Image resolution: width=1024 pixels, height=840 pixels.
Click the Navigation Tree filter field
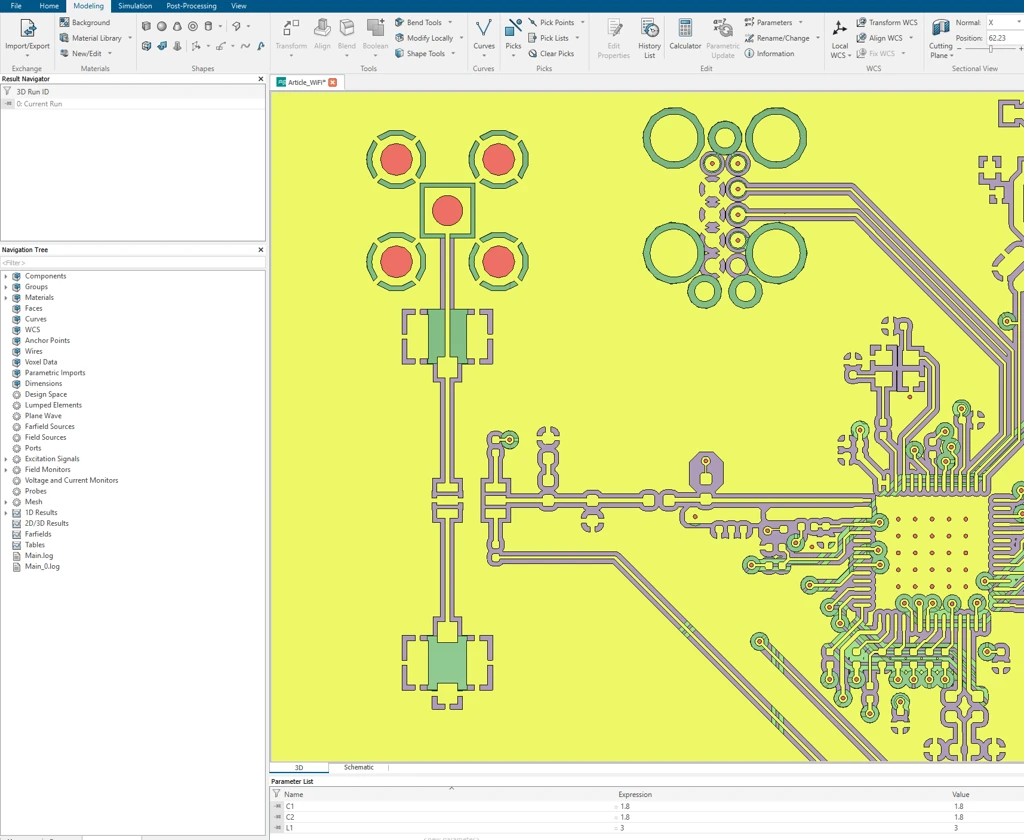pos(133,263)
